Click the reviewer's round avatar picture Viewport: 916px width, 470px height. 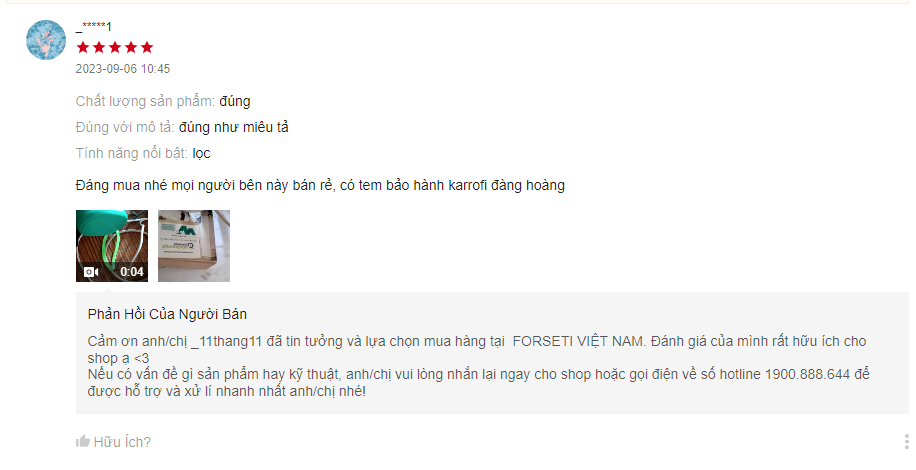(46, 40)
